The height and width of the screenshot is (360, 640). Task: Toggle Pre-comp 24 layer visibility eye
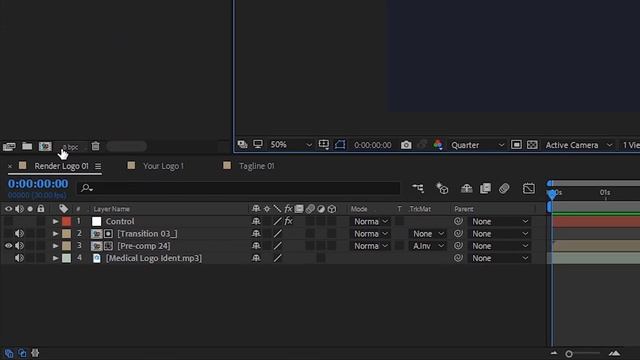pyautogui.click(x=9, y=246)
